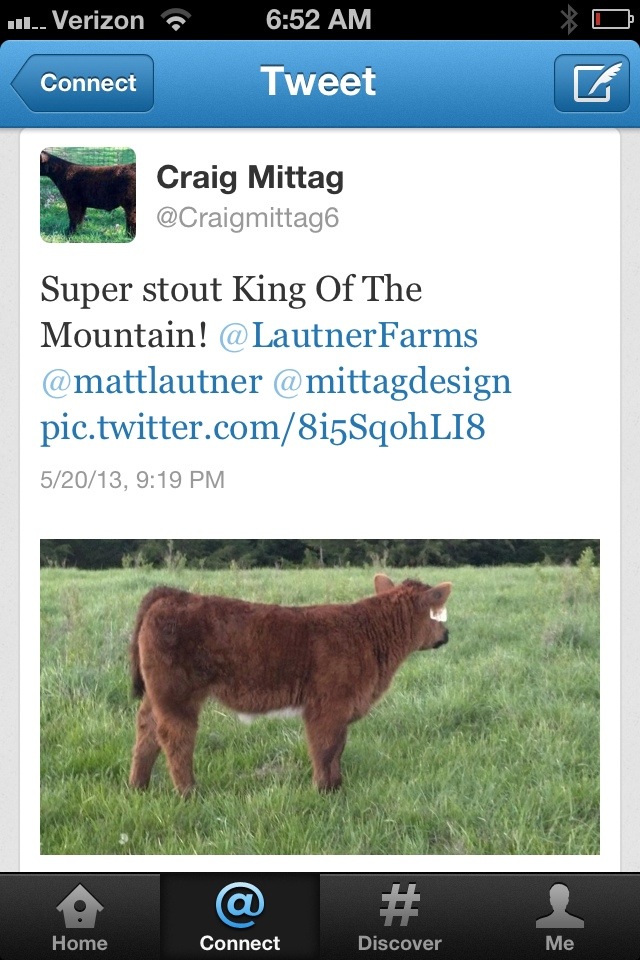Tap the battery indicator icon
Screen dimensions: 640x960
(x=611, y=19)
